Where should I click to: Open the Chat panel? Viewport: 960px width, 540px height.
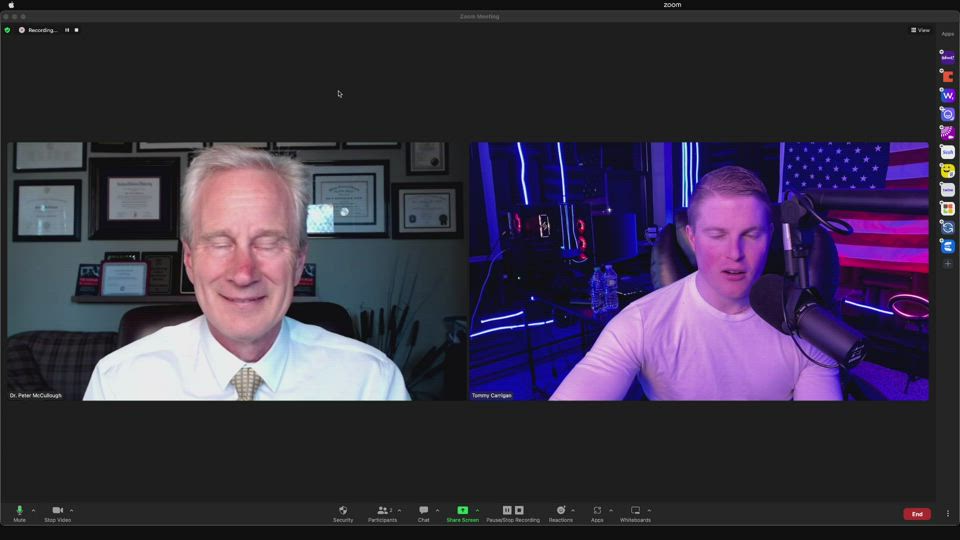pos(423,511)
